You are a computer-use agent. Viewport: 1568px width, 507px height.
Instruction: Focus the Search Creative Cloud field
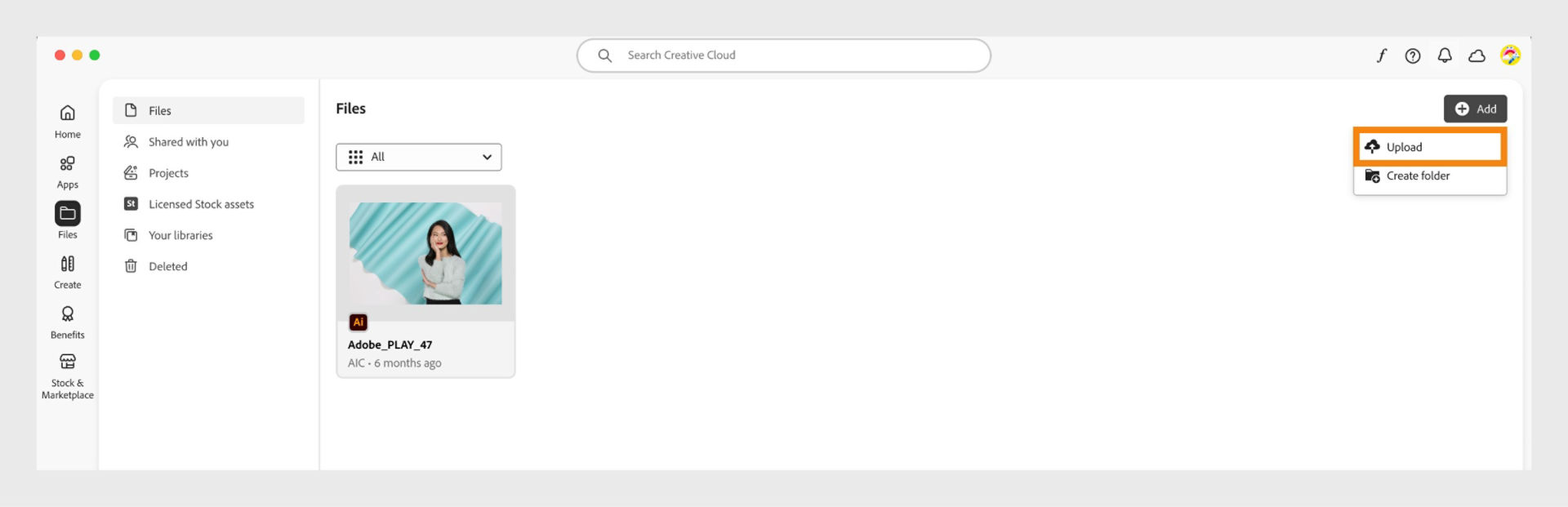(x=784, y=56)
